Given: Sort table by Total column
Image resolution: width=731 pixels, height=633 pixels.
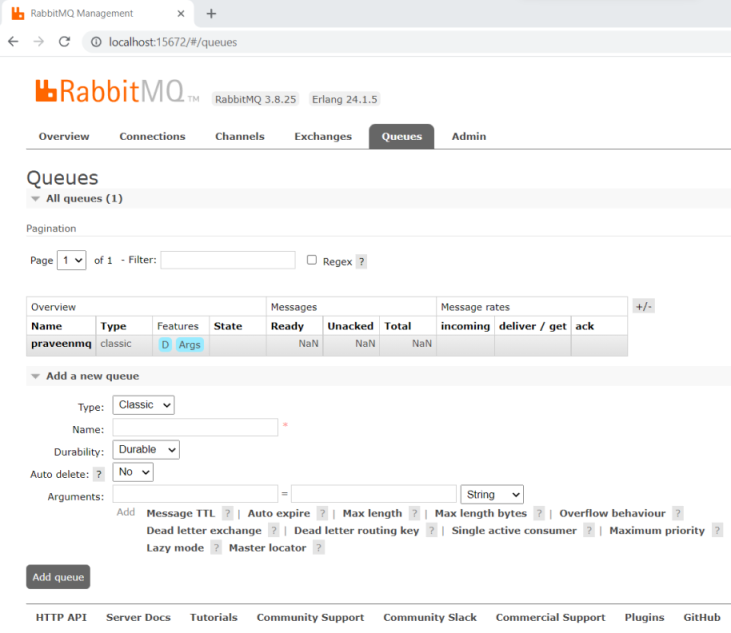Looking at the screenshot, I should [x=398, y=326].
